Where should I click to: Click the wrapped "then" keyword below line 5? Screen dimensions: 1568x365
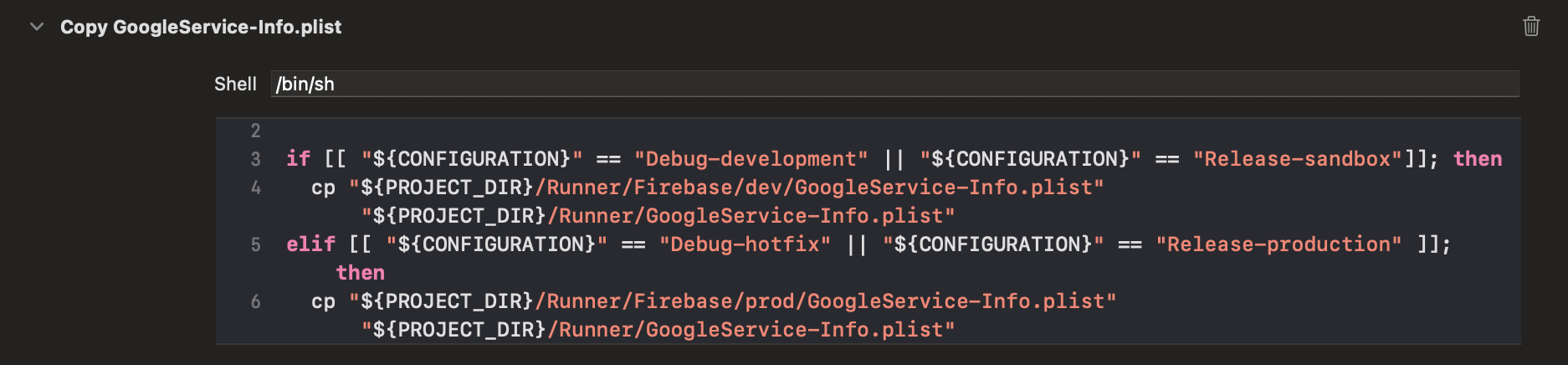[361, 273]
